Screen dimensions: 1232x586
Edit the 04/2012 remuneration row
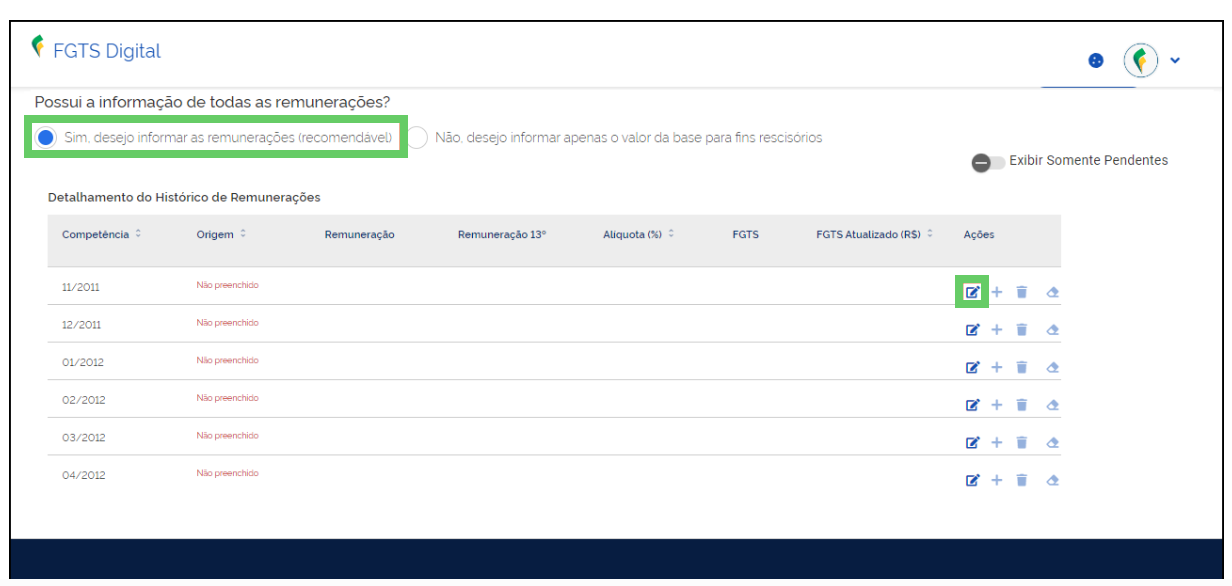click(972, 480)
